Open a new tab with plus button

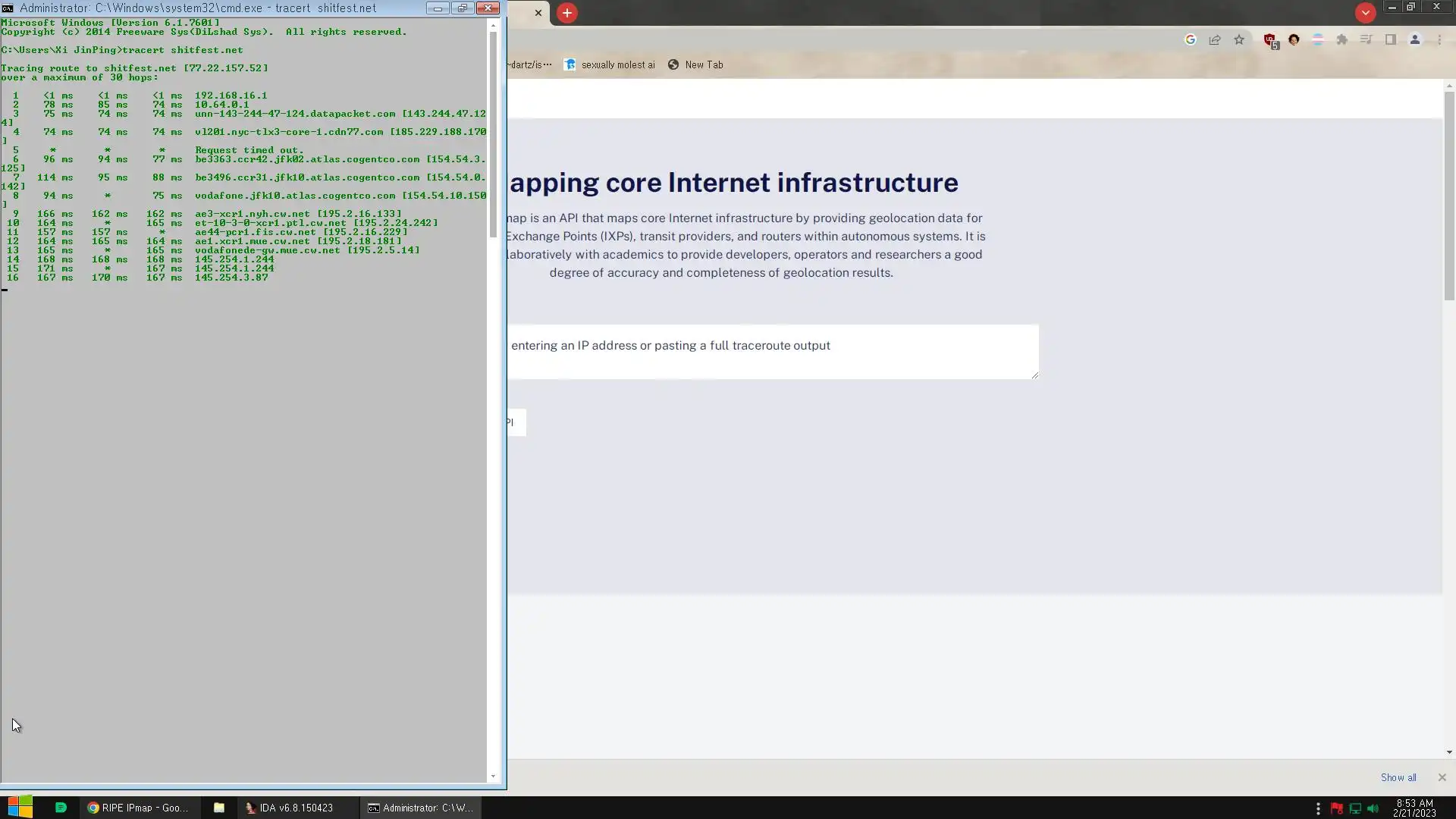pos(567,13)
